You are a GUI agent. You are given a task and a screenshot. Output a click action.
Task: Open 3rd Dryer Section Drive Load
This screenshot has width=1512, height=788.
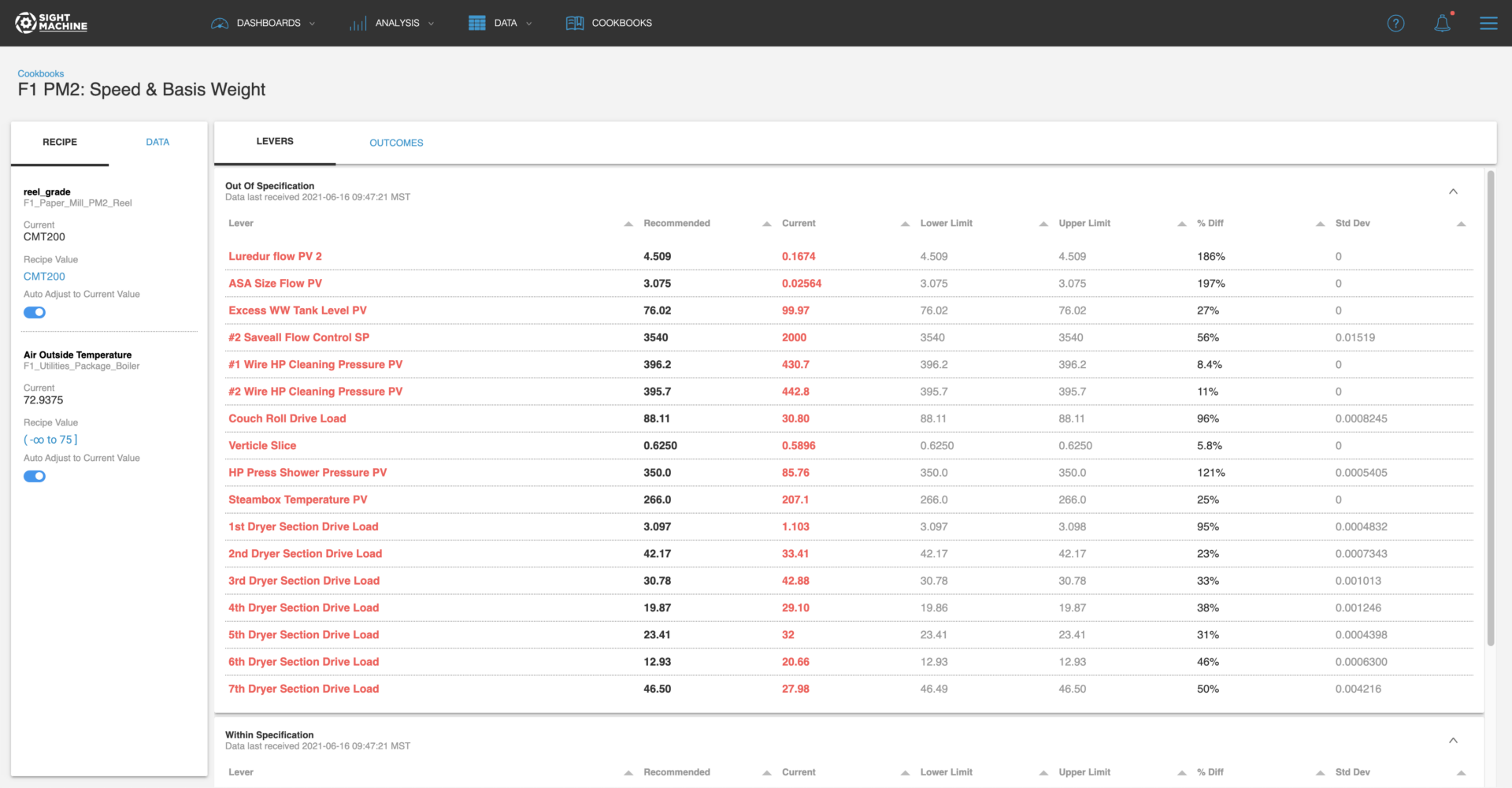click(x=304, y=581)
